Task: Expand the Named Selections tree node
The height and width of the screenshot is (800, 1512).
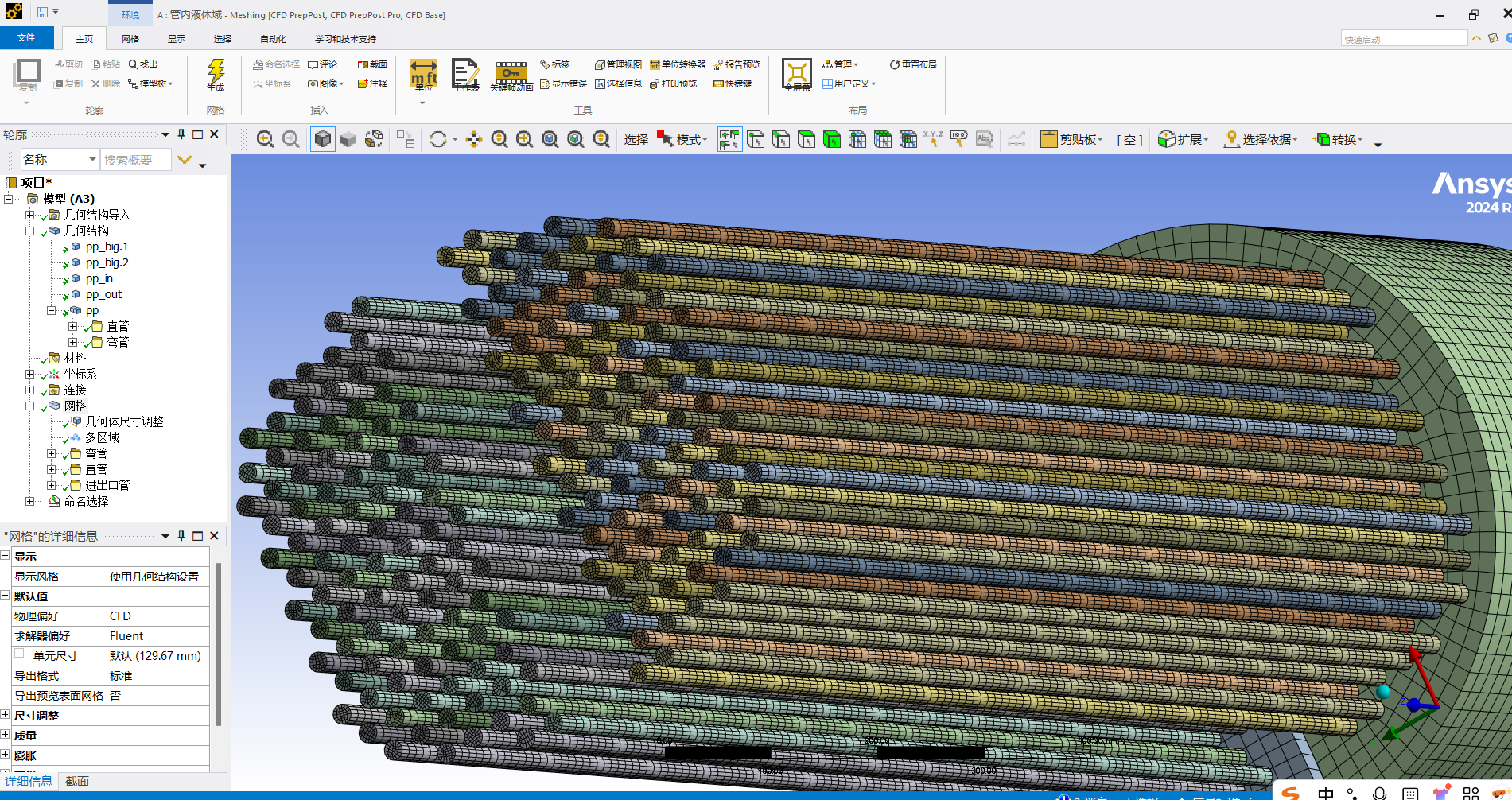Action: pyautogui.click(x=29, y=501)
